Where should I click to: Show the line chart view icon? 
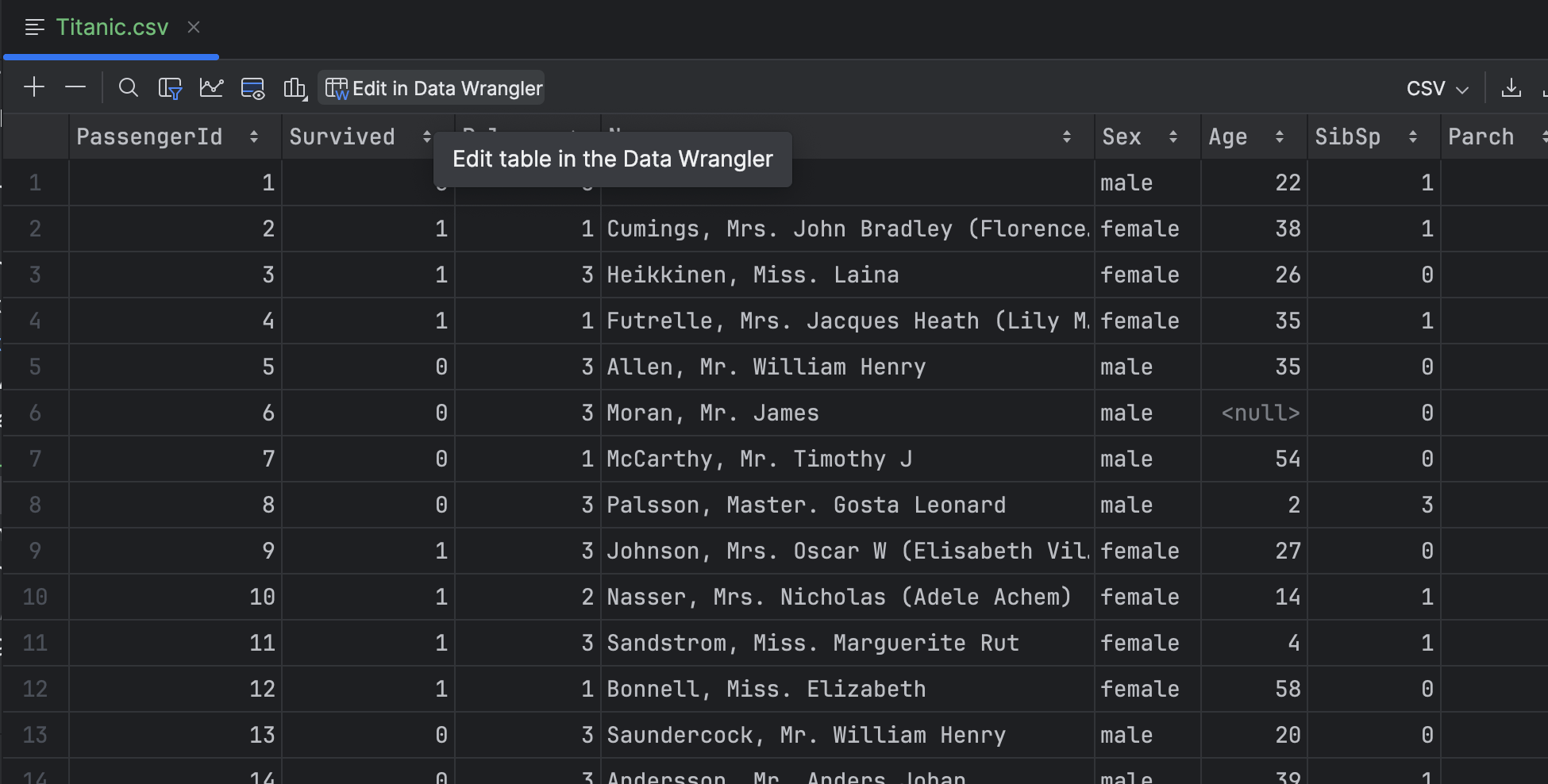pos(211,87)
